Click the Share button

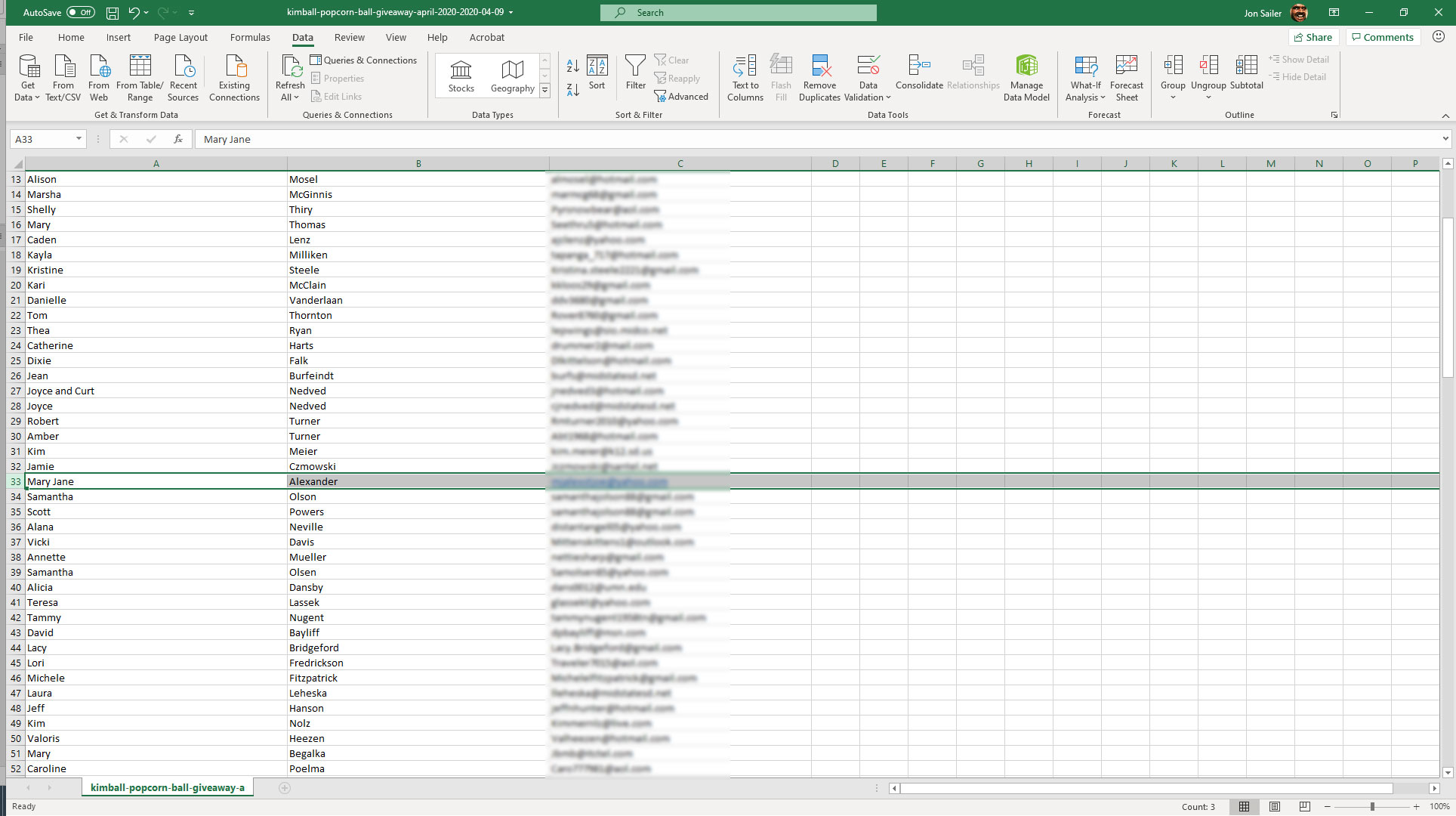coord(1313,37)
